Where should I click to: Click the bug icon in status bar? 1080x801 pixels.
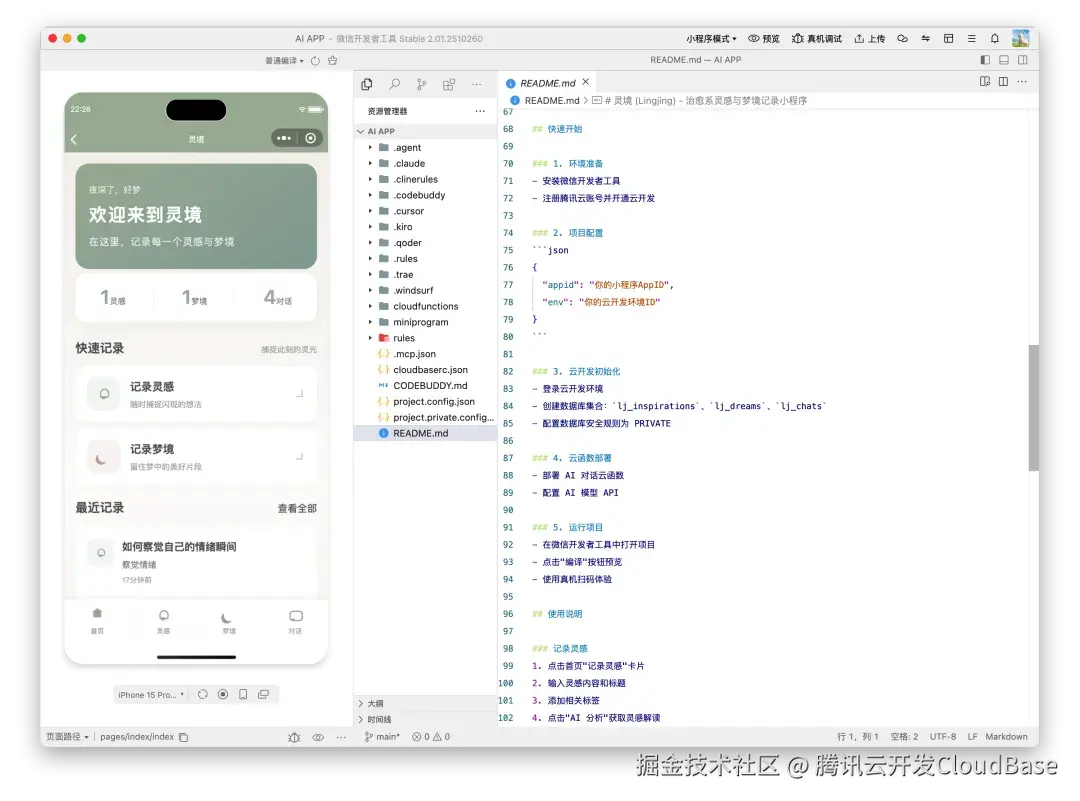(294, 737)
